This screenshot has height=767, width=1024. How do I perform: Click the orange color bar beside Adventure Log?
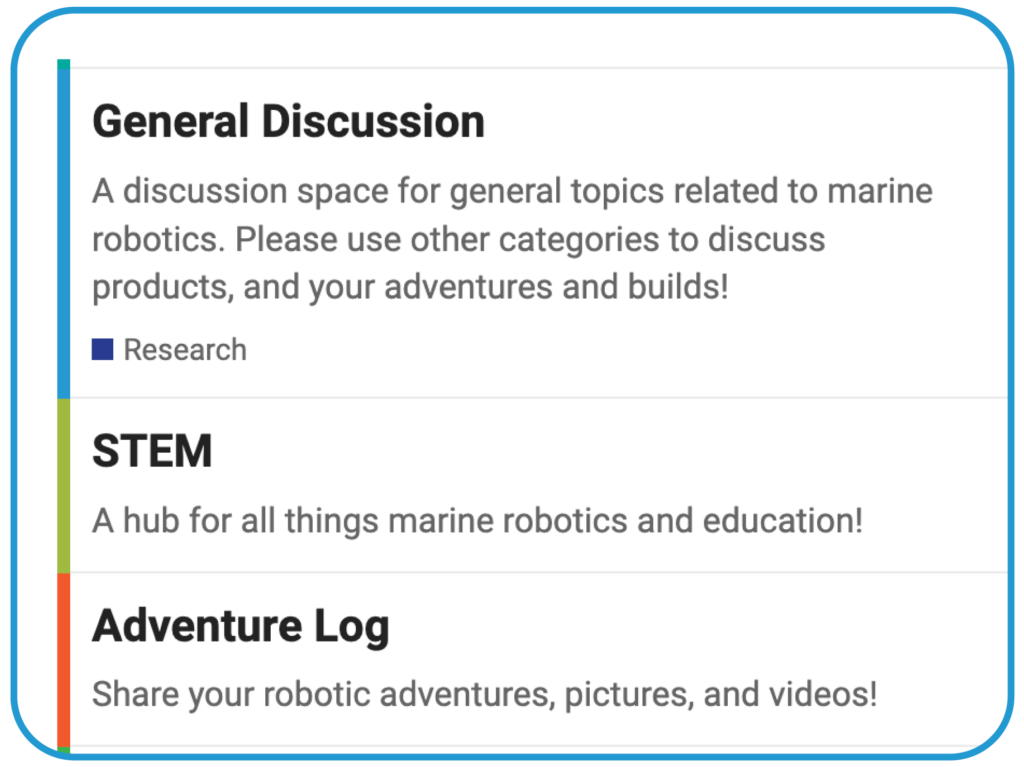coord(63,660)
